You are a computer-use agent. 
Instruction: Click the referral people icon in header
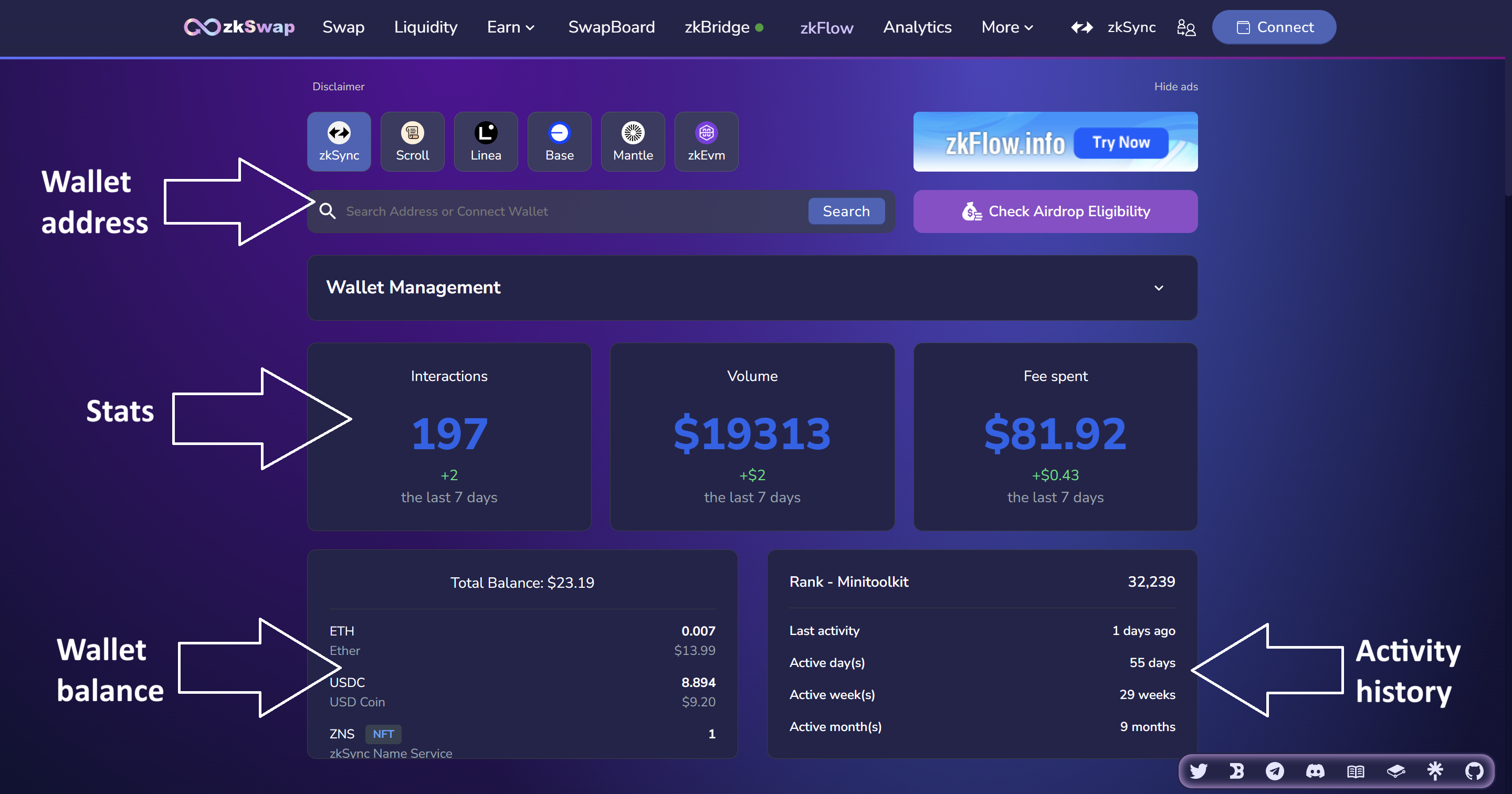[x=1185, y=27]
